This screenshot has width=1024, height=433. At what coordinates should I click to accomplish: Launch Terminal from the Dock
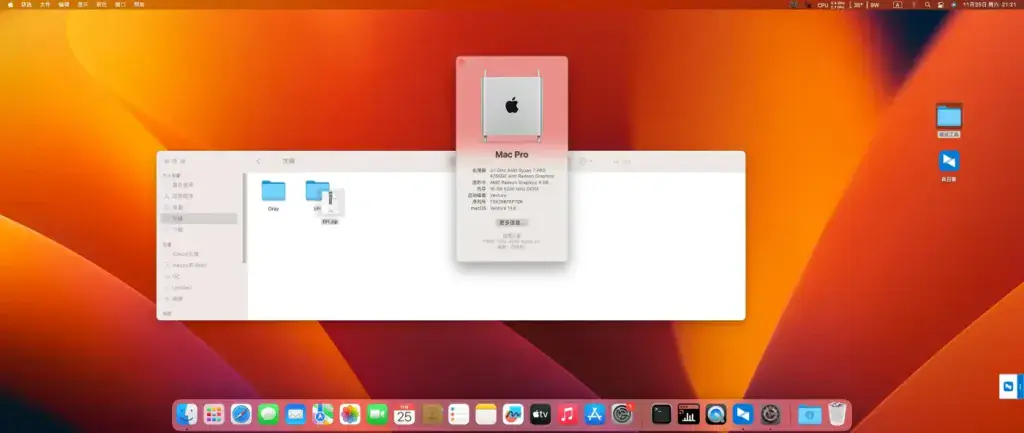662,414
